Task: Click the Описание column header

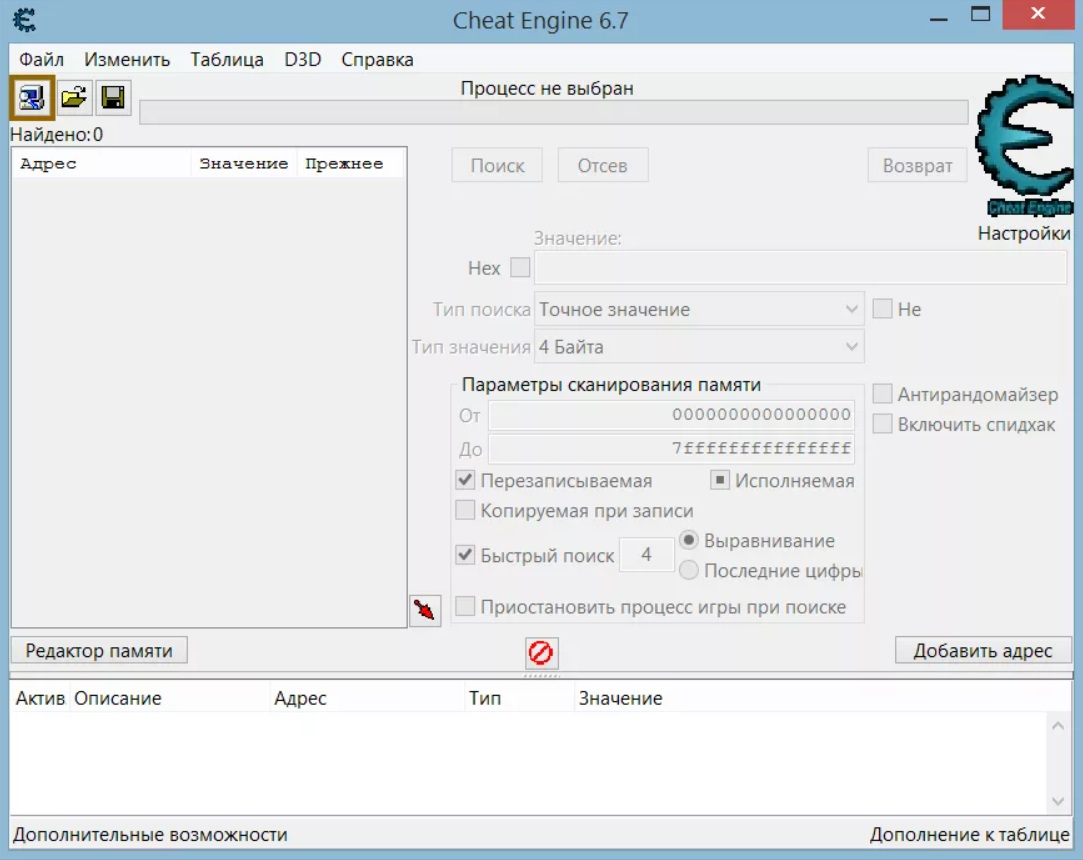Action: click(169, 698)
